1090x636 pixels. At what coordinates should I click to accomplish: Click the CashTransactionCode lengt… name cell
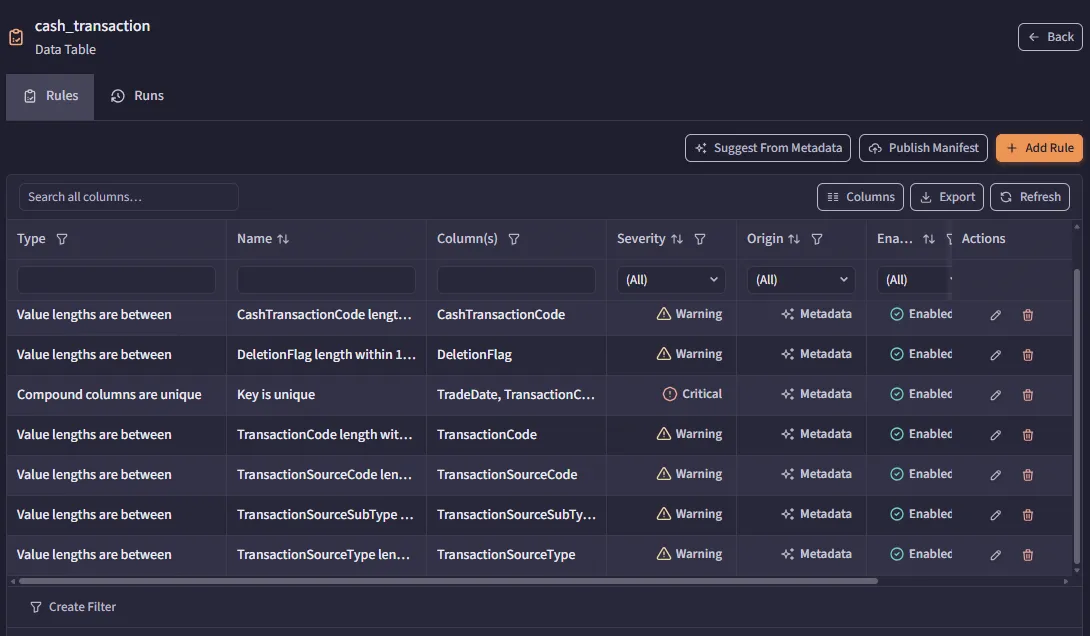click(x=326, y=314)
